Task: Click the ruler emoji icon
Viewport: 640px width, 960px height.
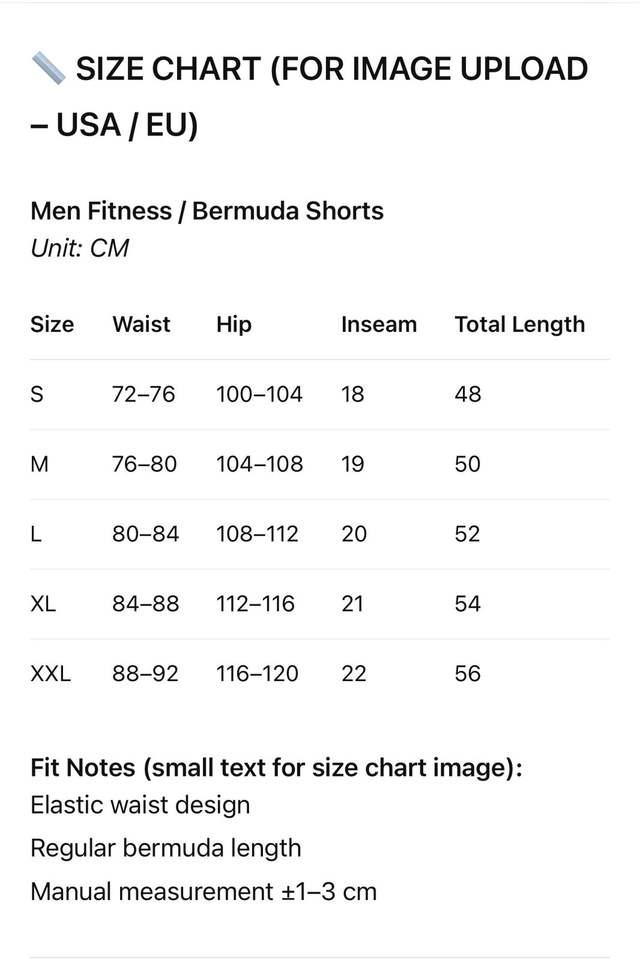Action: pyautogui.click(x=47, y=69)
